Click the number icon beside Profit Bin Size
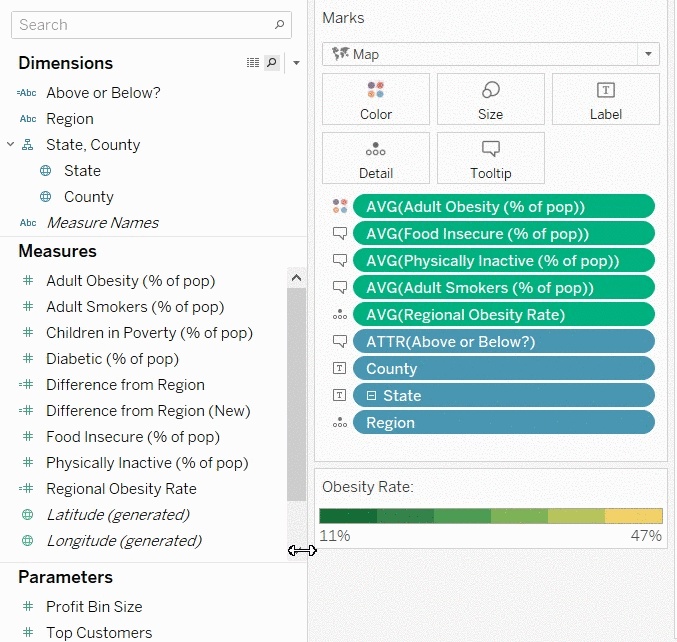The image size is (677, 642). 28,606
